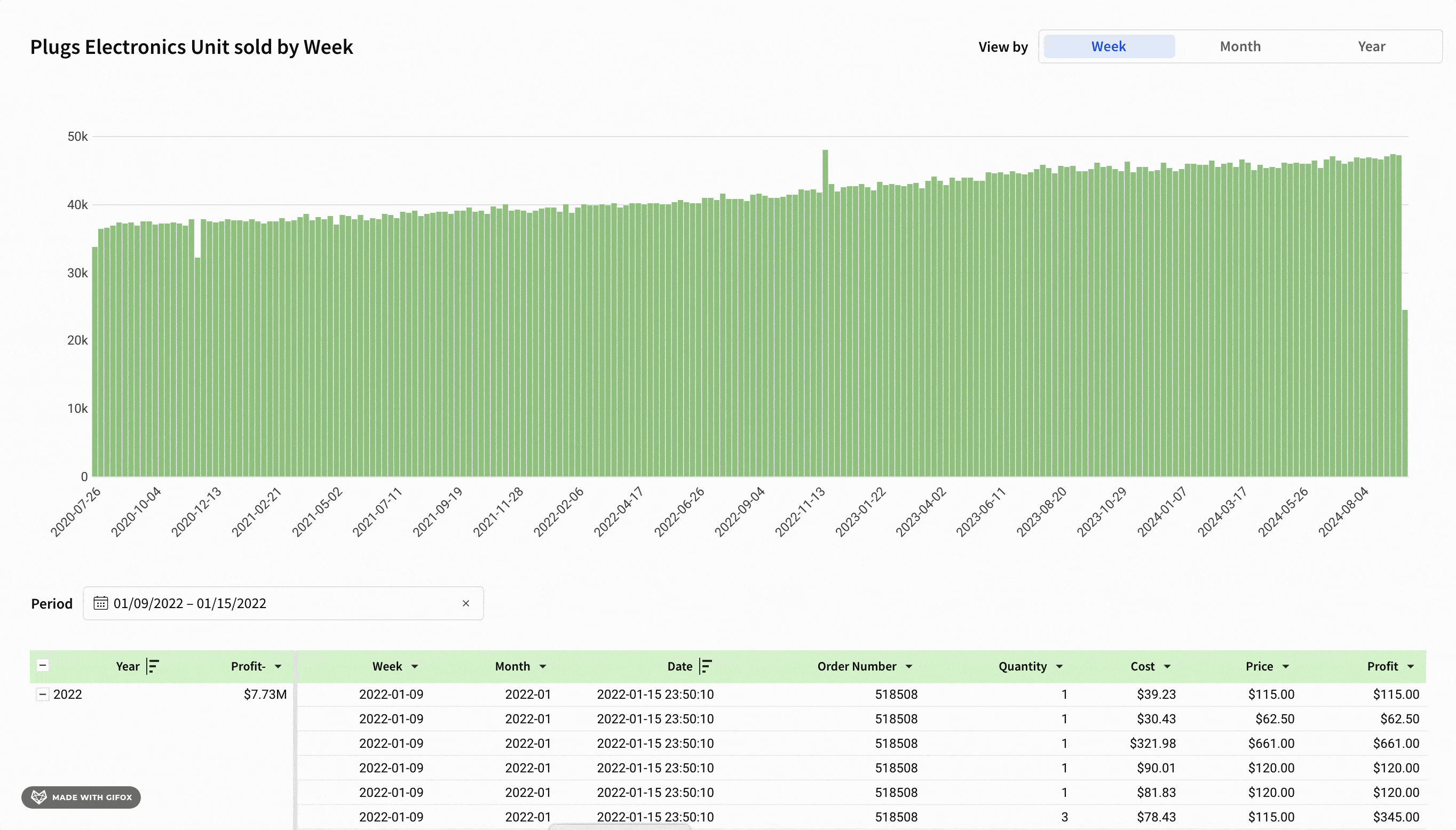This screenshot has width=1456, height=830.
Task: Toggle collapse on 2022 row minus icon
Action: click(x=42, y=694)
